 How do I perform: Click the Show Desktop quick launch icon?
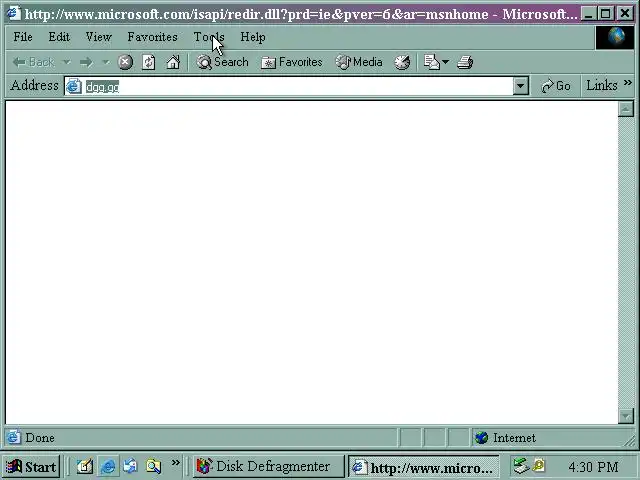85,466
